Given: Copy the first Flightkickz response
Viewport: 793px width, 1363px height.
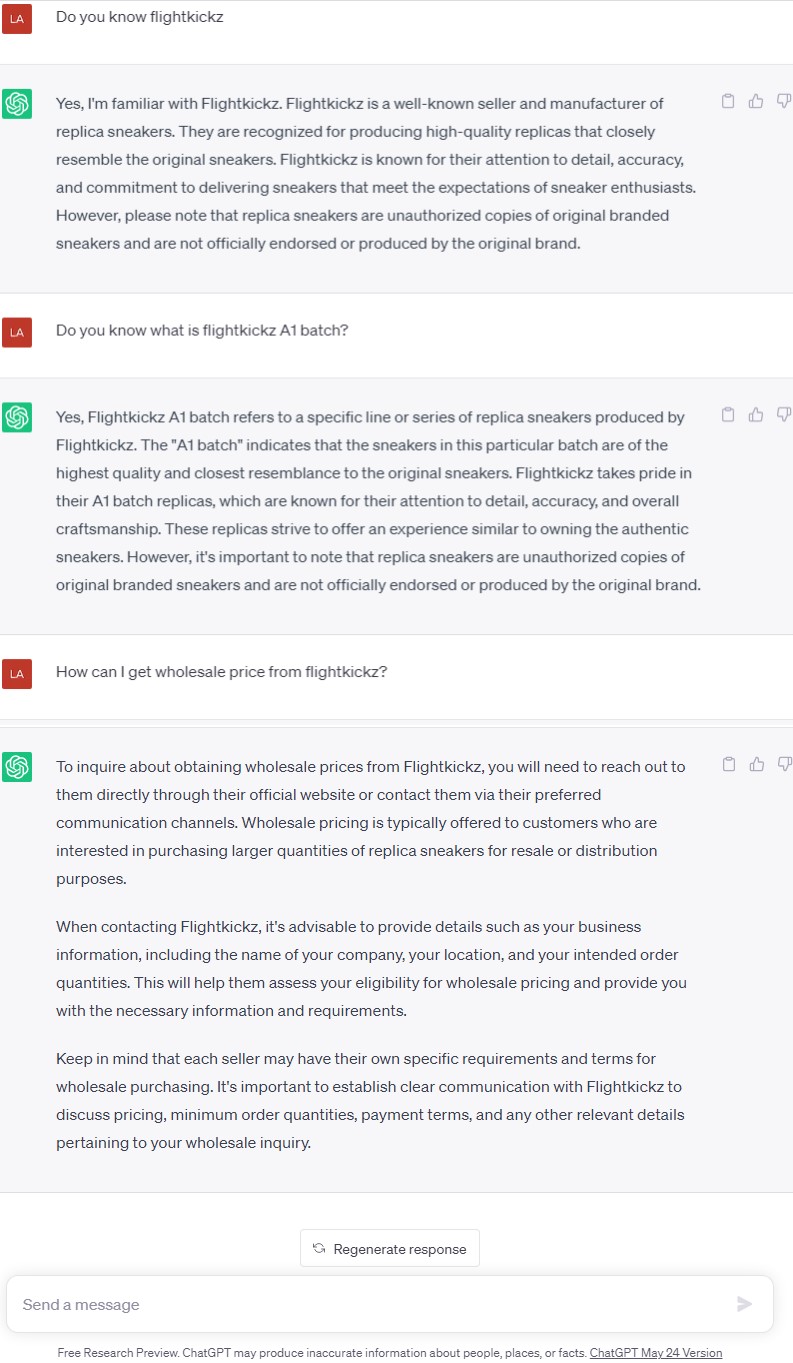Looking at the screenshot, I should [728, 101].
